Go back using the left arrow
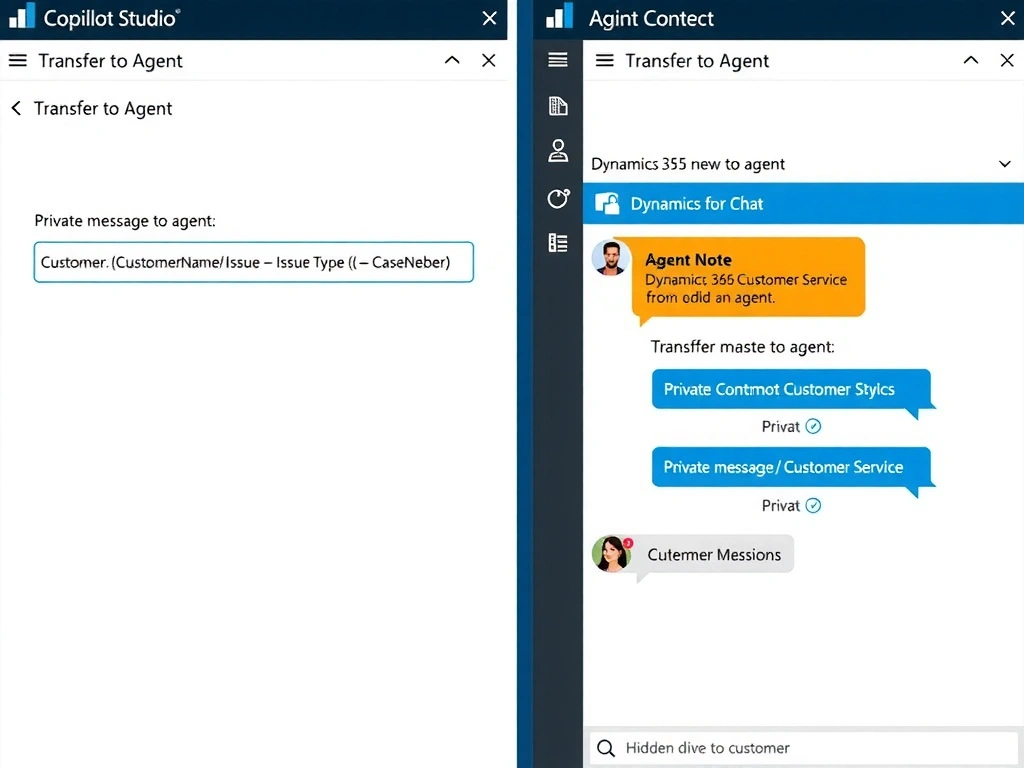 (16, 108)
